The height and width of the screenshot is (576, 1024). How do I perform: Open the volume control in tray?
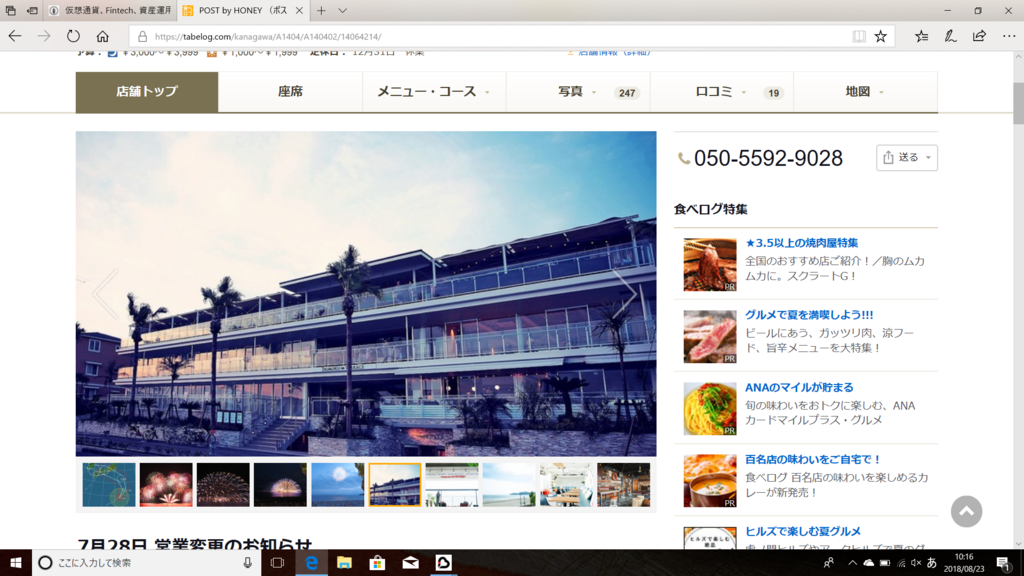(916, 563)
